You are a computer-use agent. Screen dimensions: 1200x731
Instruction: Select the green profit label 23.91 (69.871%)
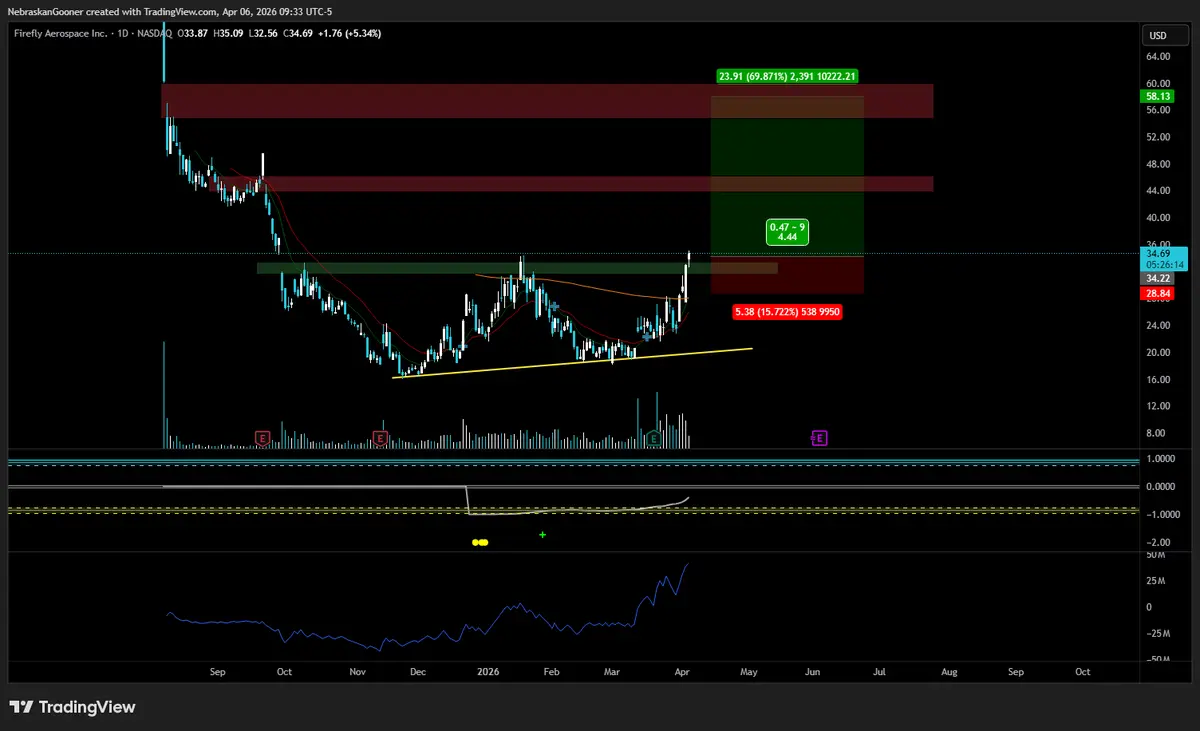789,76
